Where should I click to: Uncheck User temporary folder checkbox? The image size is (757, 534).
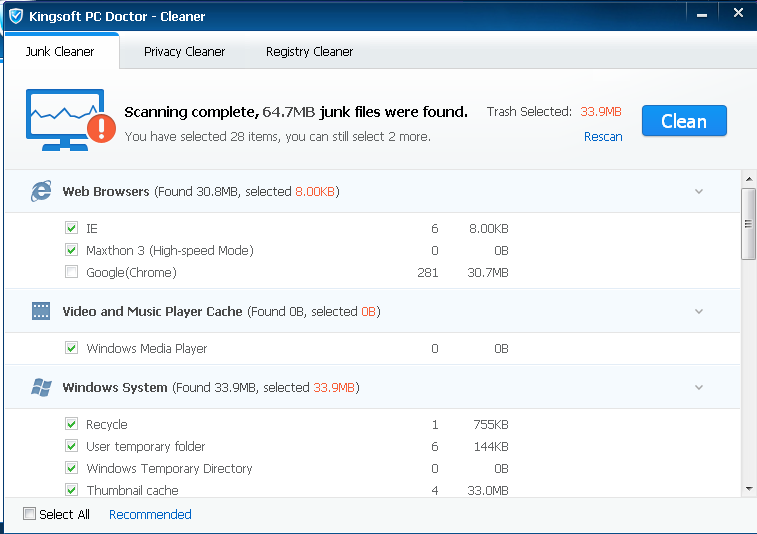(71, 446)
